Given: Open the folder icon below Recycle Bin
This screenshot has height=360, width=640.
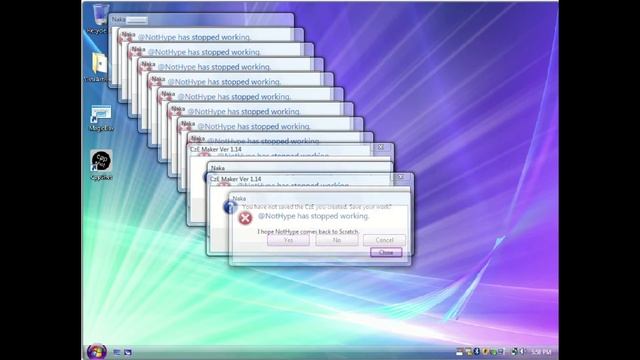Looking at the screenshot, I should [x=99, y=64].
